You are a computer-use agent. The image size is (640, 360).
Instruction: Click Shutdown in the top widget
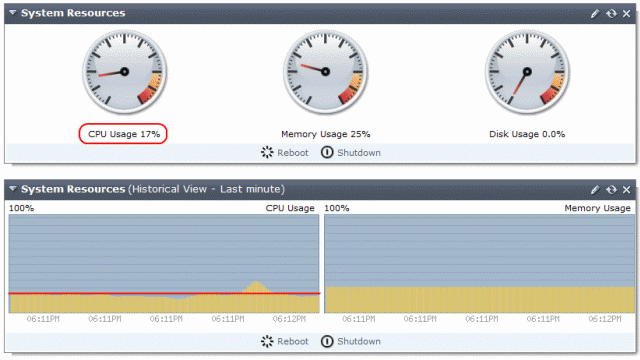[351, 153]
